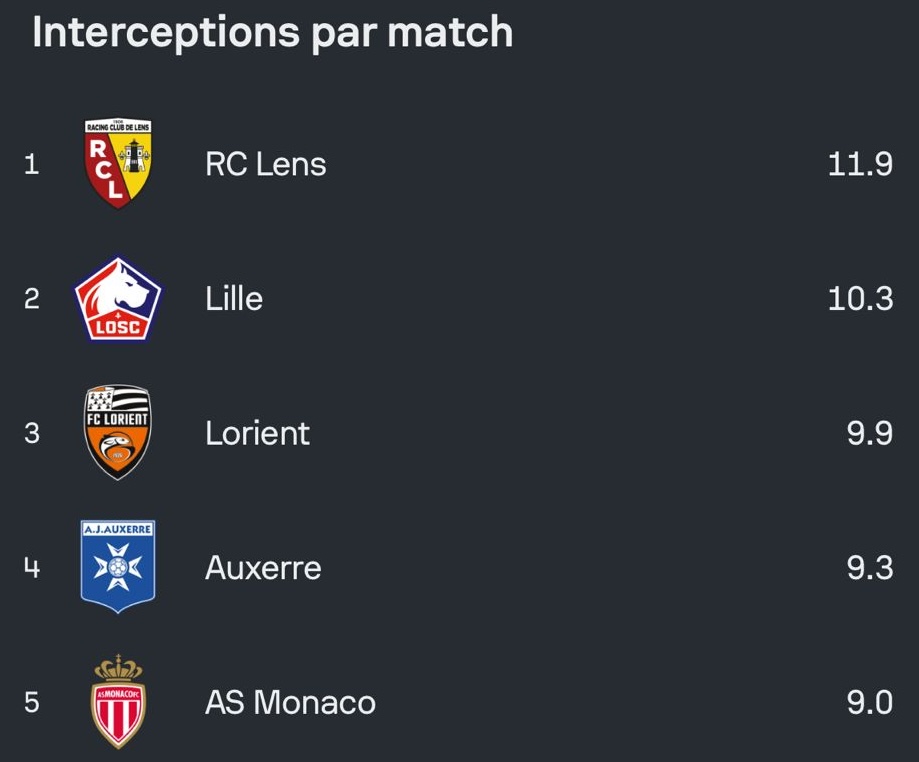Open the FC Lorient crest

pyautogui.click(x=118, y=432)
